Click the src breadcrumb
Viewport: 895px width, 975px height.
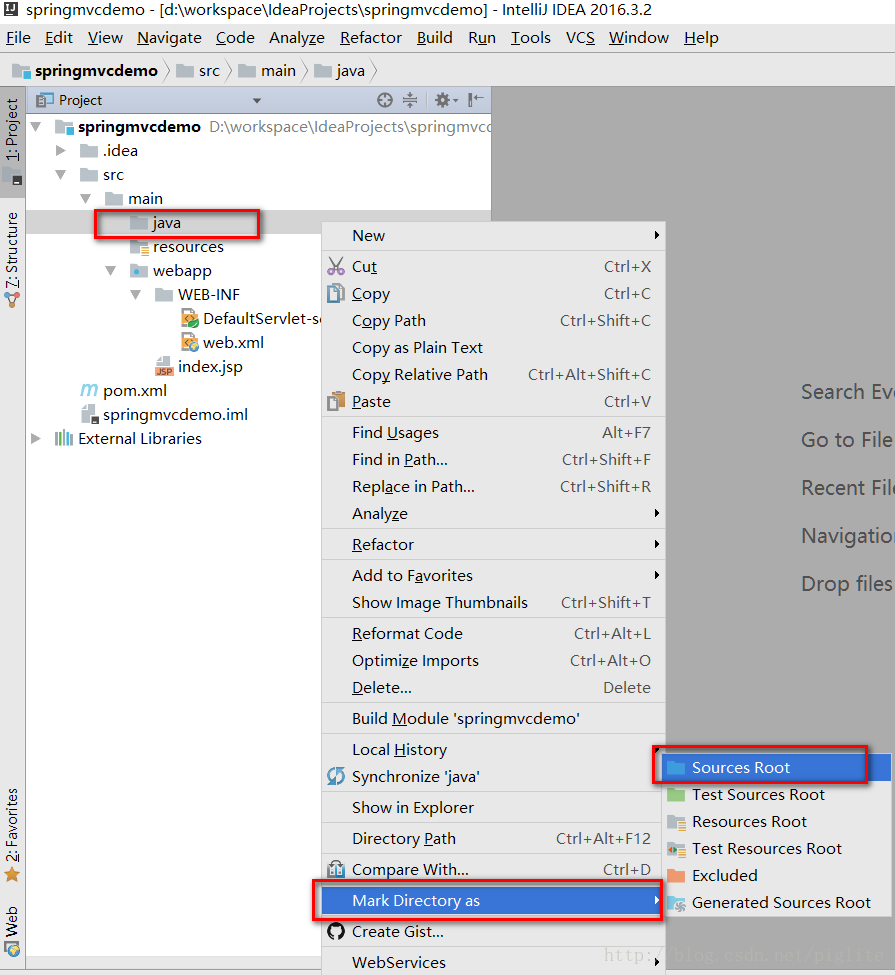(198, 71)
